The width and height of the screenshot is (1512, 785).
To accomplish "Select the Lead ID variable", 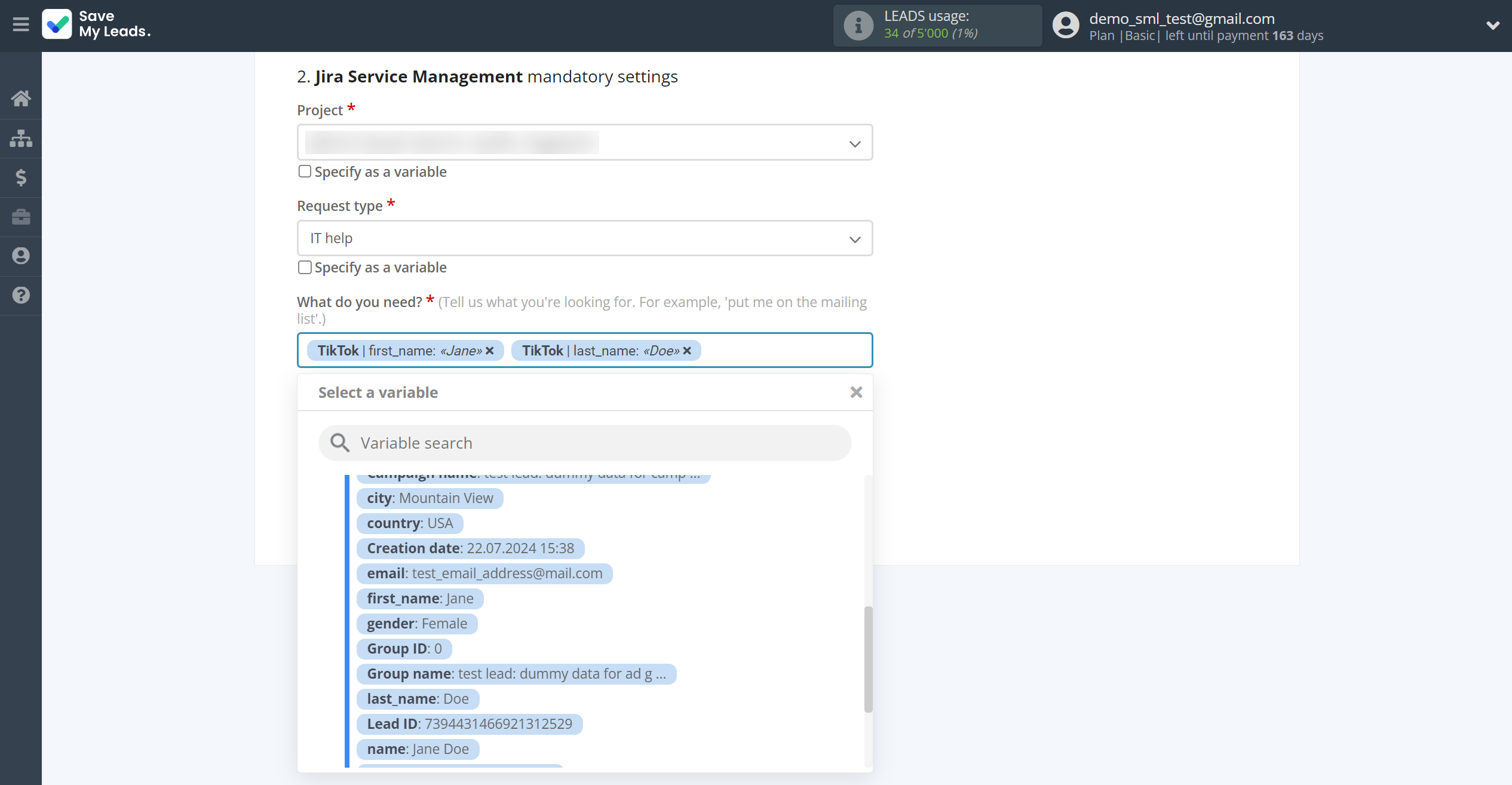I will 470,724.
